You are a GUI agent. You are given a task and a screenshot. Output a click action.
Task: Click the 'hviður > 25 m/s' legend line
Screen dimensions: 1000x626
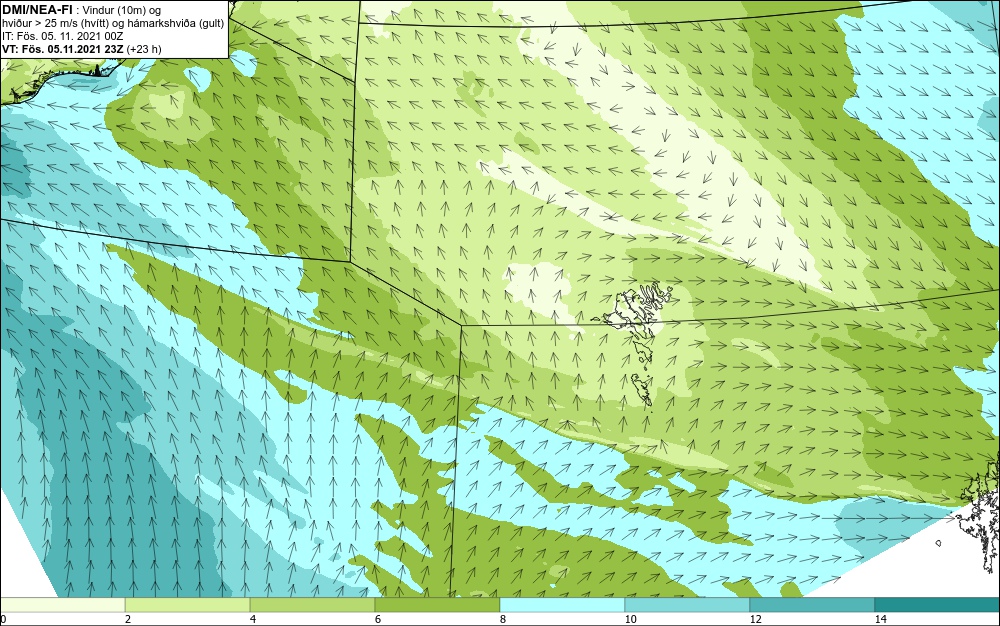click(113, 24)
